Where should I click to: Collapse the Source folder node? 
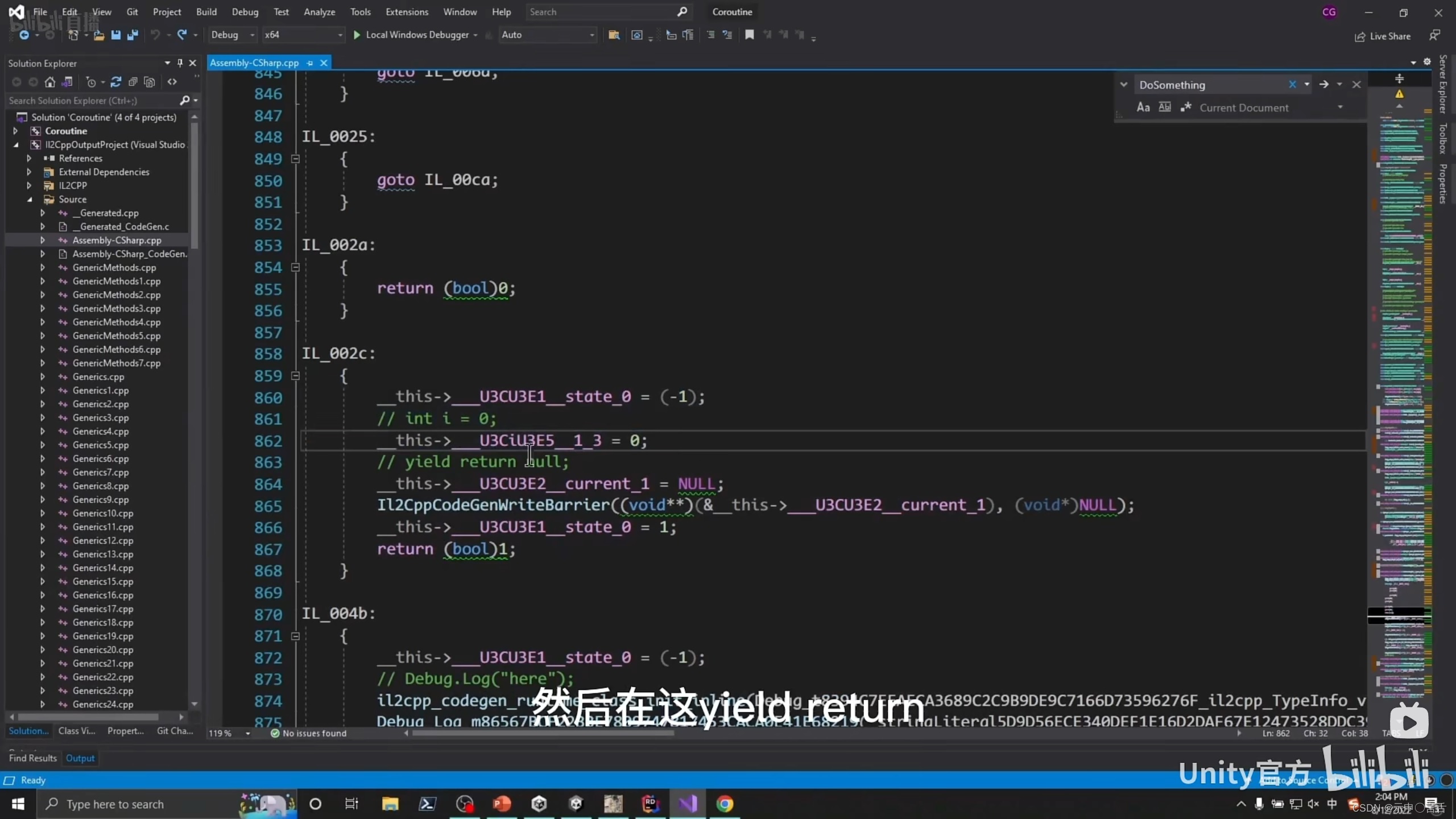pyautogui.click(x=29, y=200)
